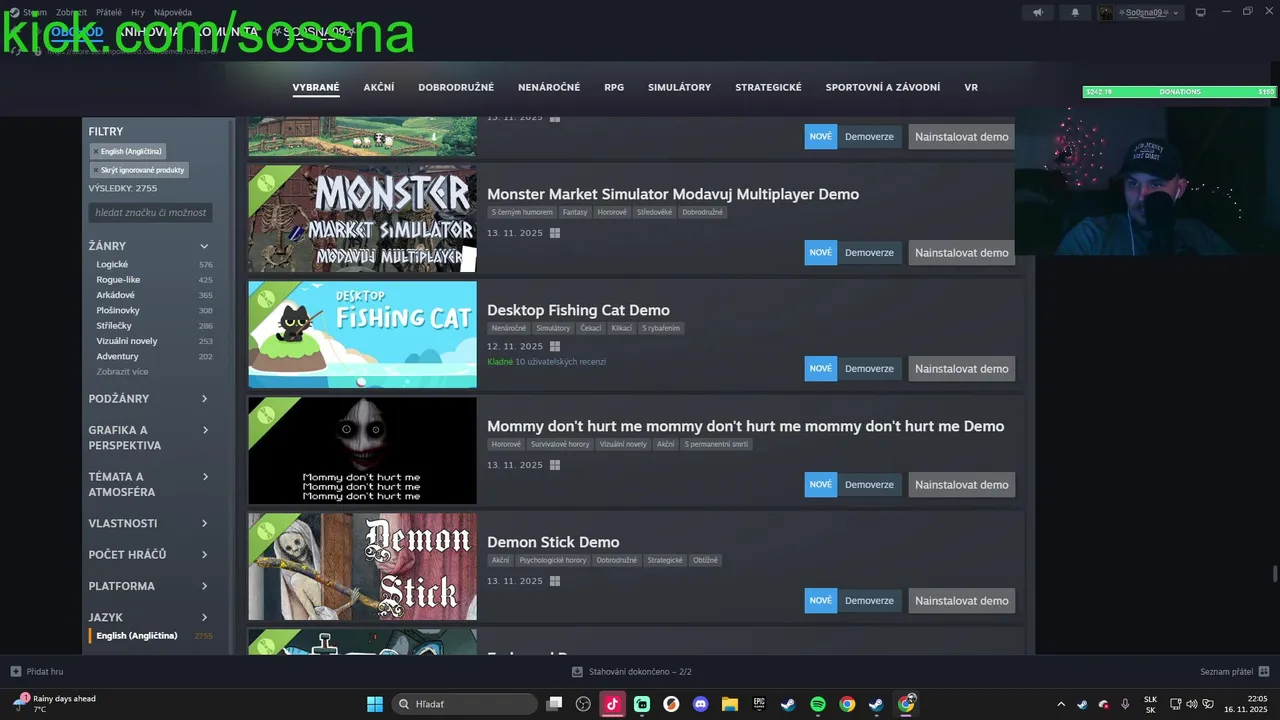
Task: Click the Windows platform icon for Desktop Fishing Cat
Action: click(x=555, y=346)
